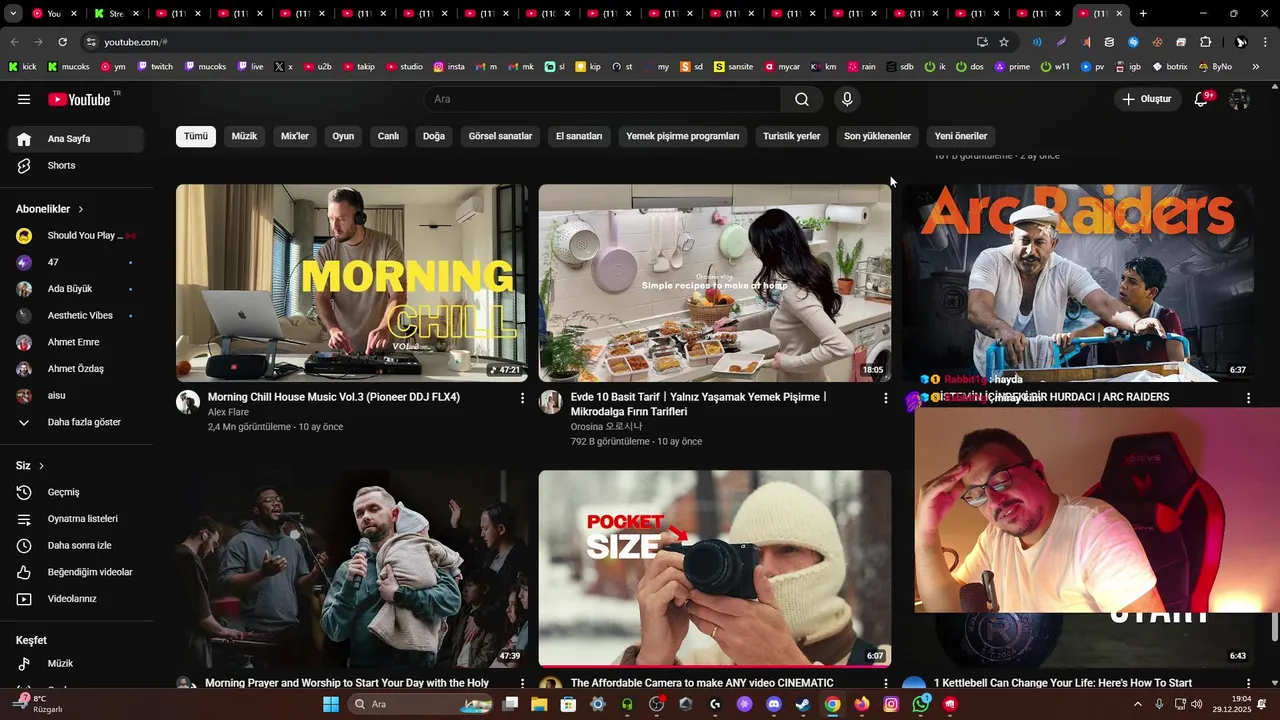Open a new Chrome tab
1280x720 pixels.
coord(1143,14)
